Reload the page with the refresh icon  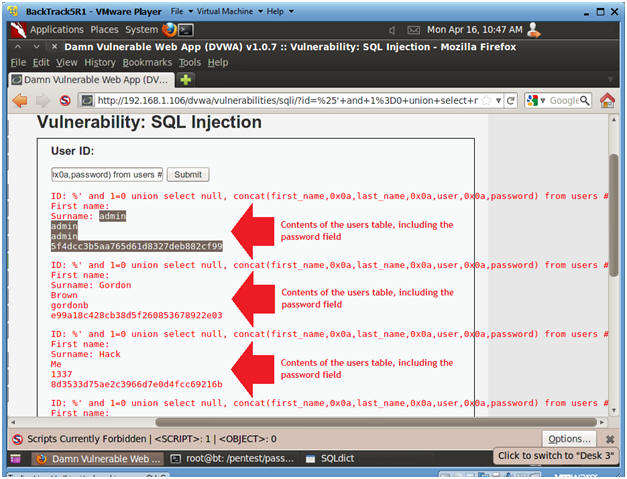coord(511,100)
